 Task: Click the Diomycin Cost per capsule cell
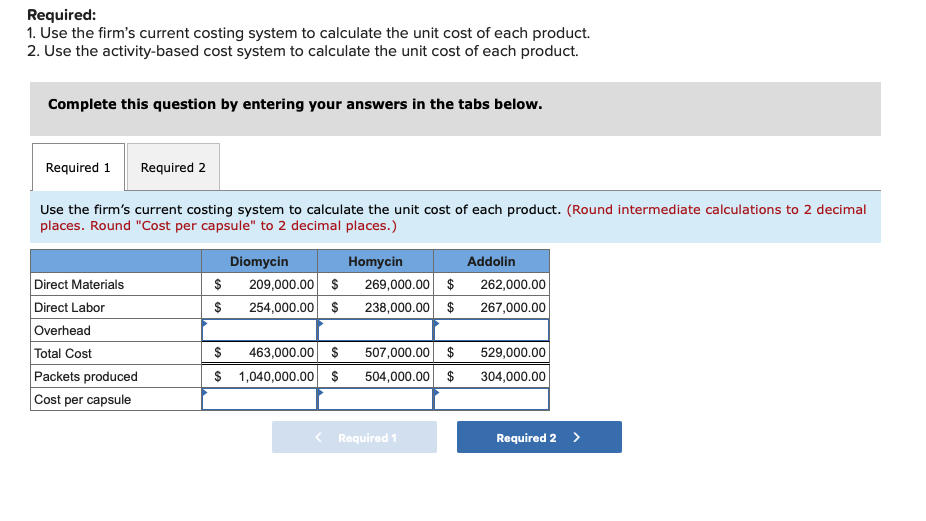(259, 399)
